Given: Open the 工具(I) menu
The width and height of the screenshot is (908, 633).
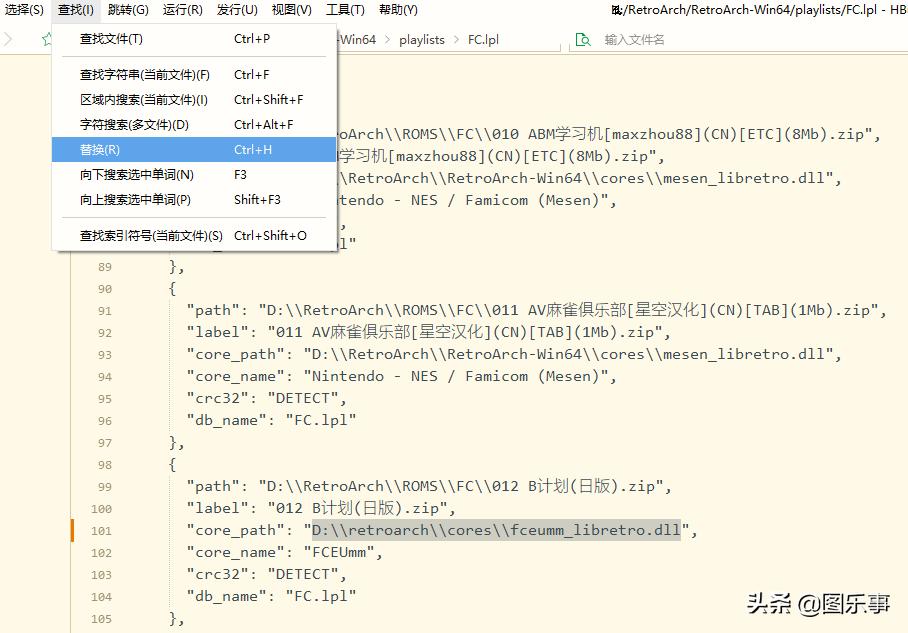Looking at the screenshot, I should pyautogui.click(x=344, y=10).
